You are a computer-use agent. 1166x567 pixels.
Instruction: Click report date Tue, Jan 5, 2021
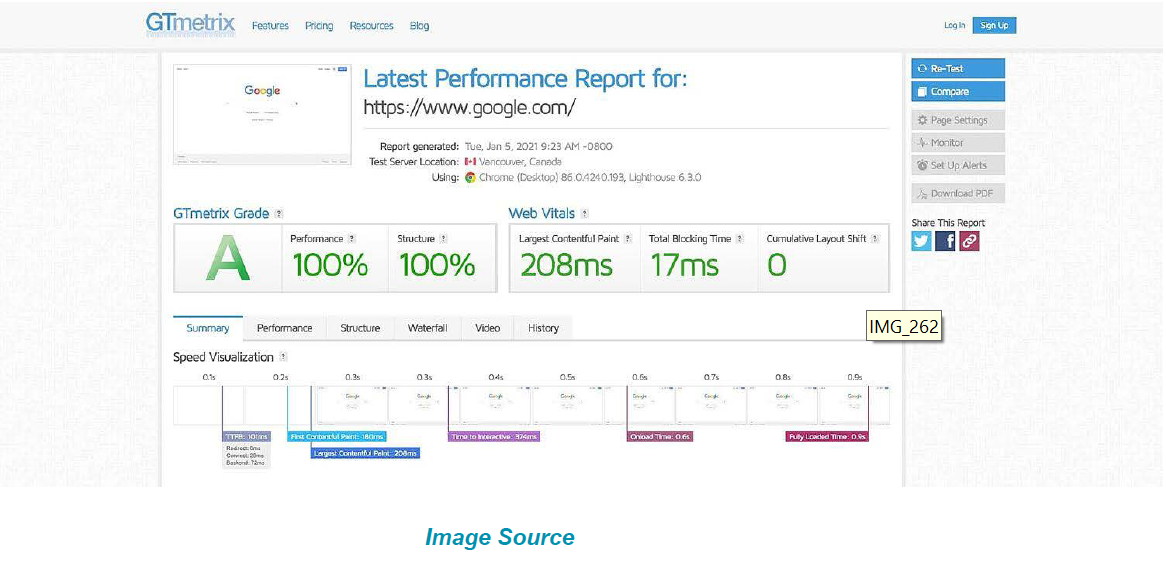(x=538, y=147)
